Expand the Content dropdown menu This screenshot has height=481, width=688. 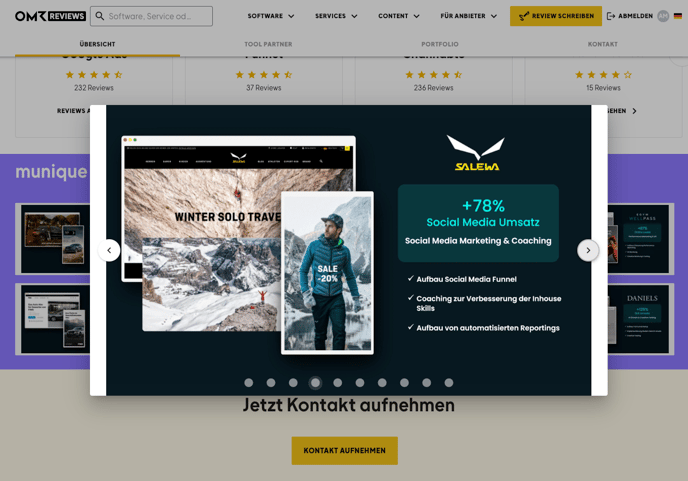(399, 16)
